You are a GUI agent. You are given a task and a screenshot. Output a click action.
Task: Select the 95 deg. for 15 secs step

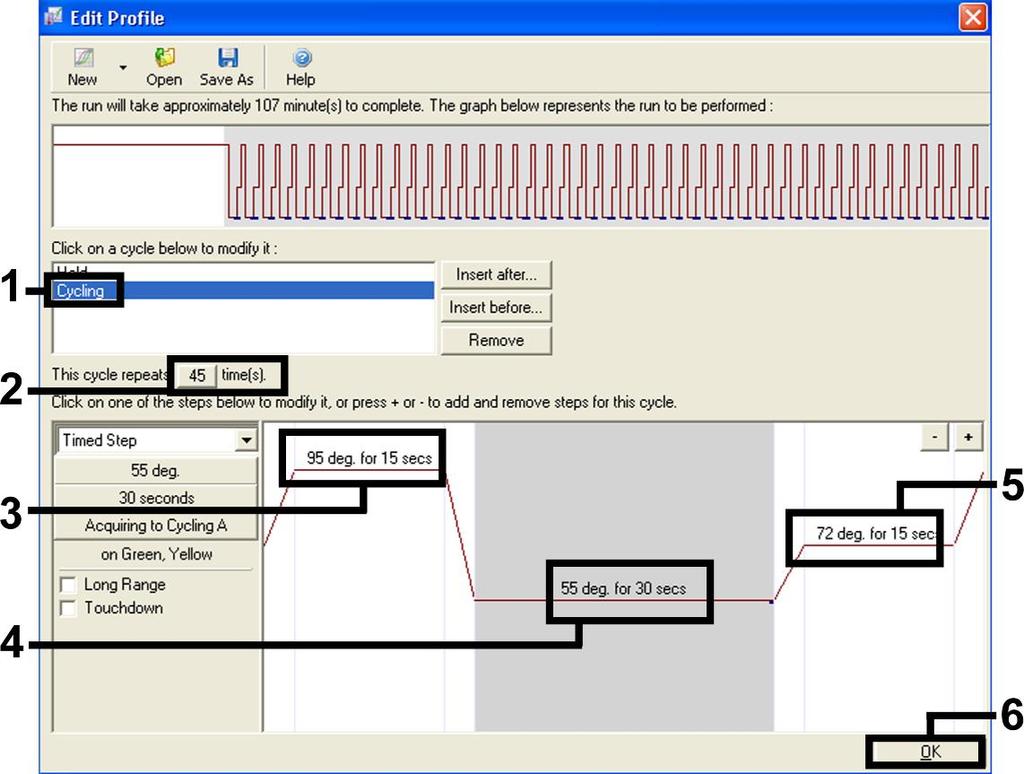click(x=369, y=459)
